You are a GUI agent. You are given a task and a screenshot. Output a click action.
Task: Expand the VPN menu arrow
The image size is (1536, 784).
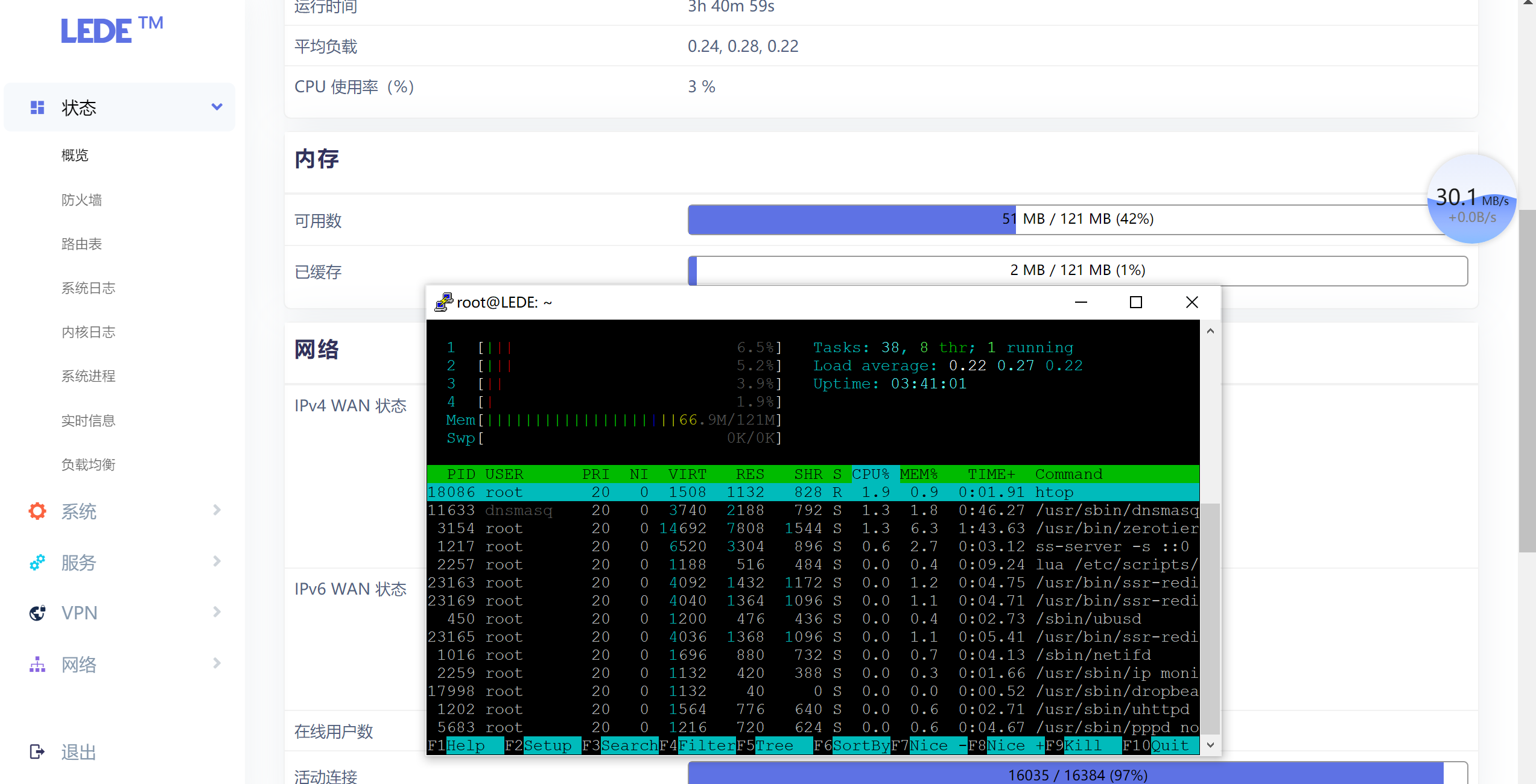coord(217,612)
